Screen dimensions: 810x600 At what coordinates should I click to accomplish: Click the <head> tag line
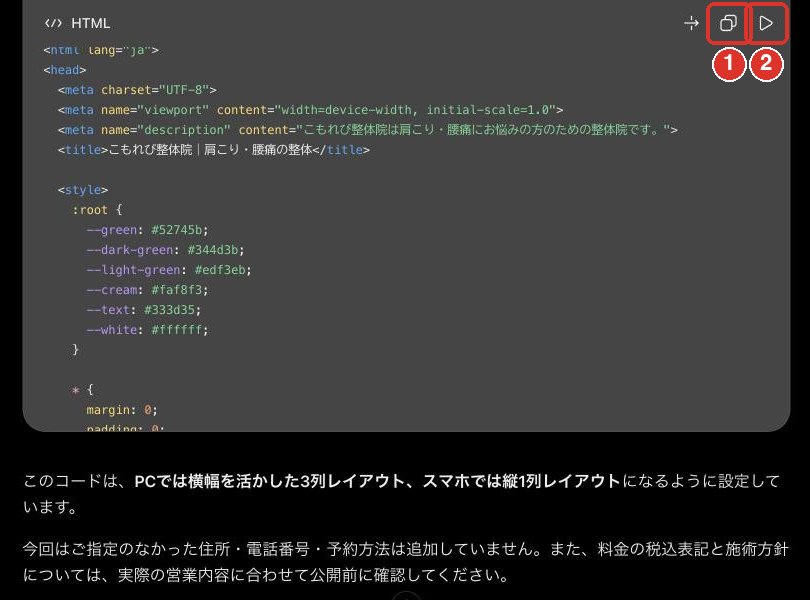coord(65,70)
